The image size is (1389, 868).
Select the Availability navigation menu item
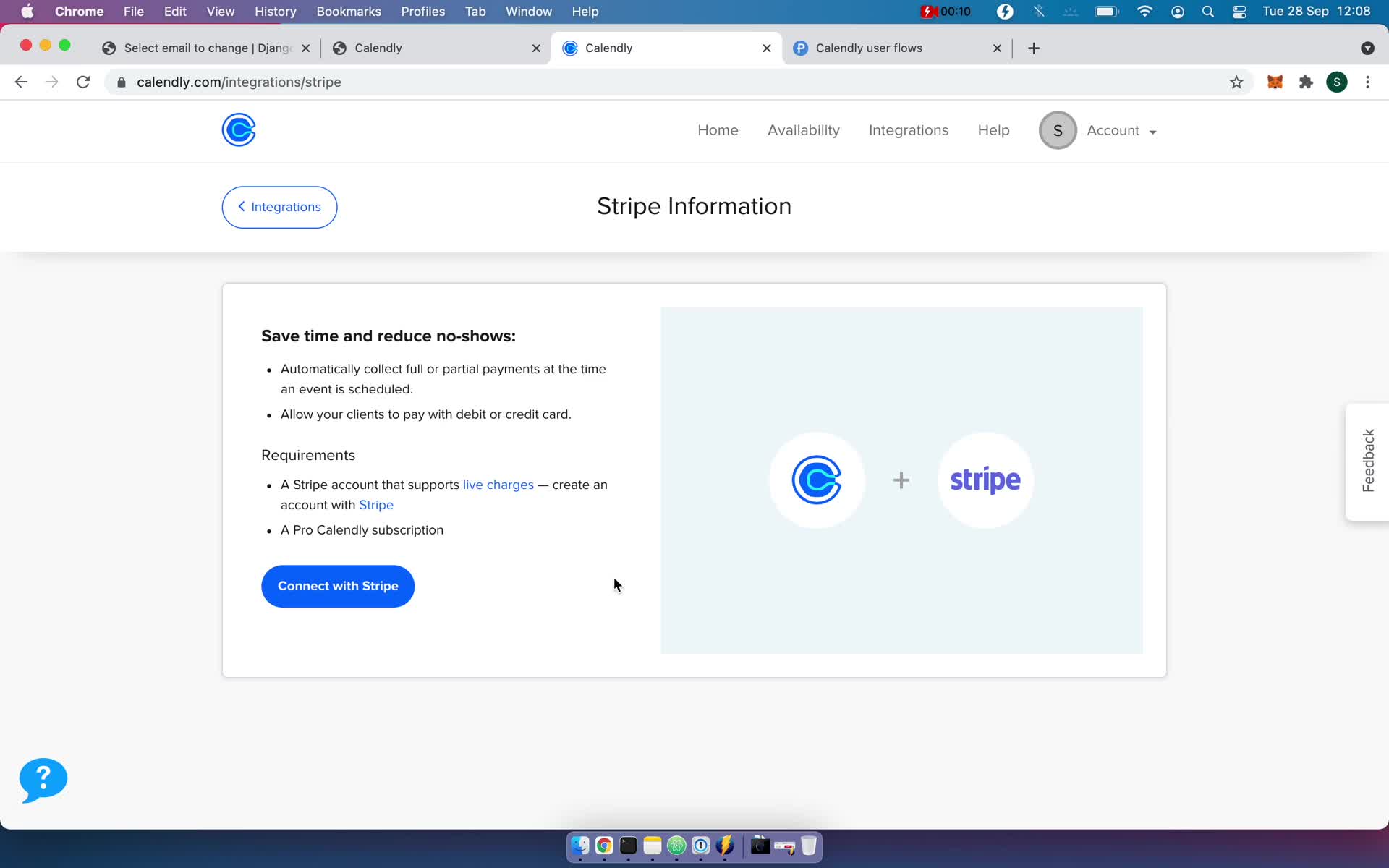click(803, 130)
